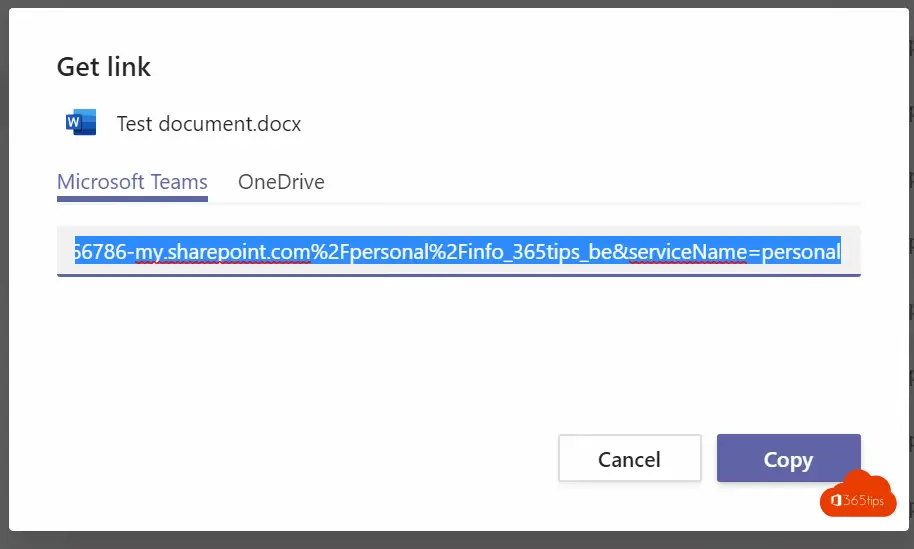
Task: Switch to the Microsoft Teams tab
Action: (132, 182)
